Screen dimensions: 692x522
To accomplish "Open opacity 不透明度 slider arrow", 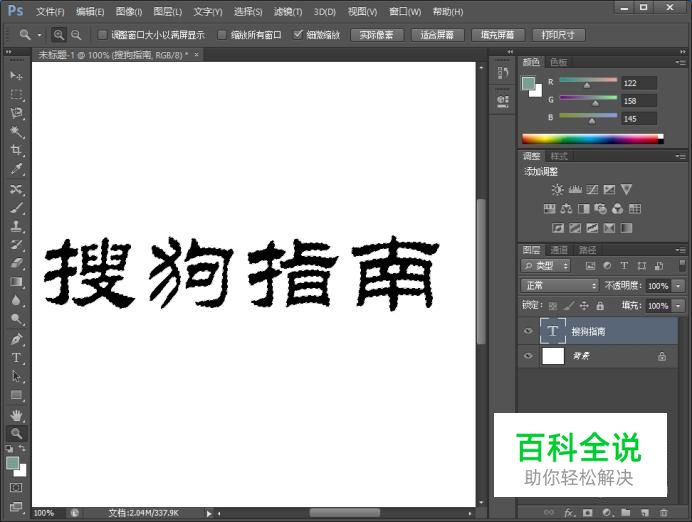I will [x=678, y=286].
